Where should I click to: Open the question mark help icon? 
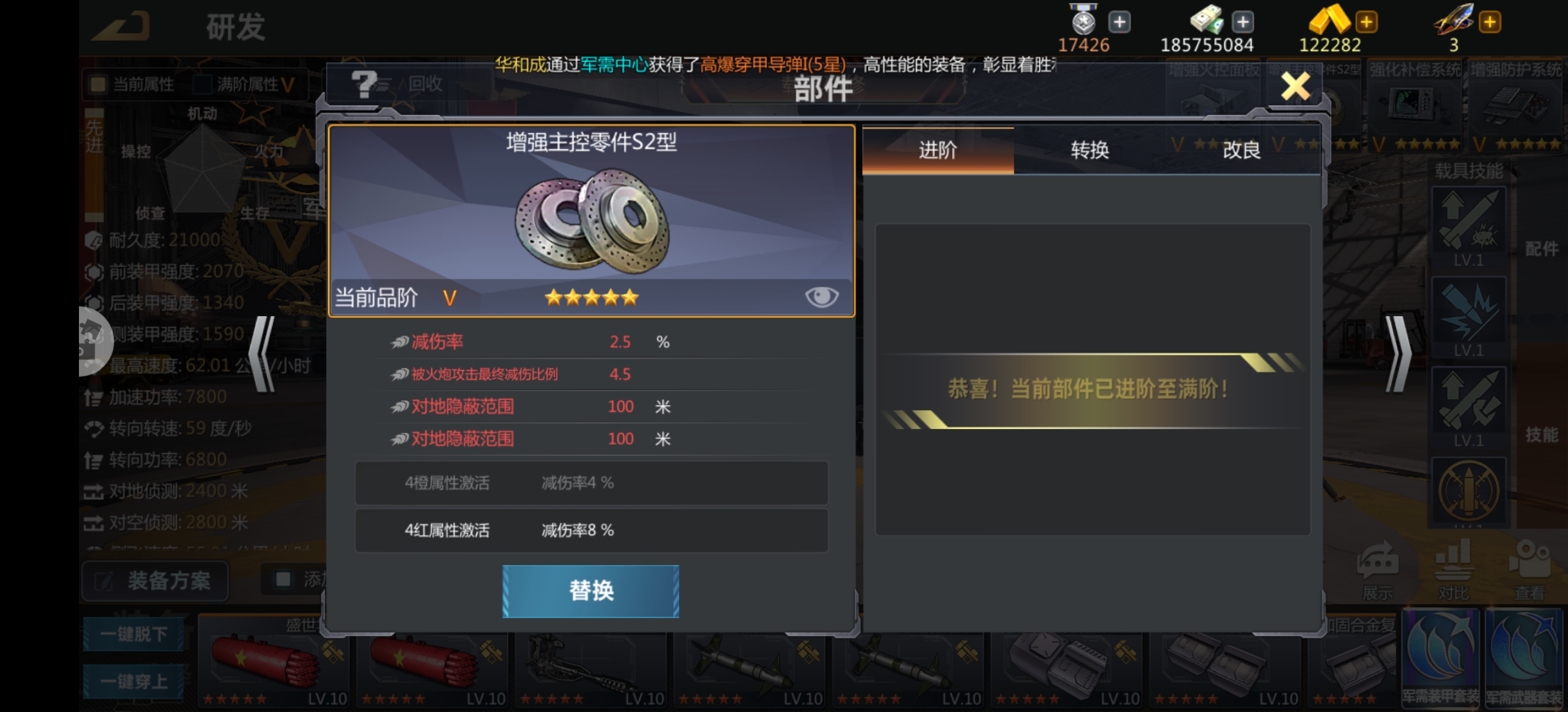(x=364, y=84)
